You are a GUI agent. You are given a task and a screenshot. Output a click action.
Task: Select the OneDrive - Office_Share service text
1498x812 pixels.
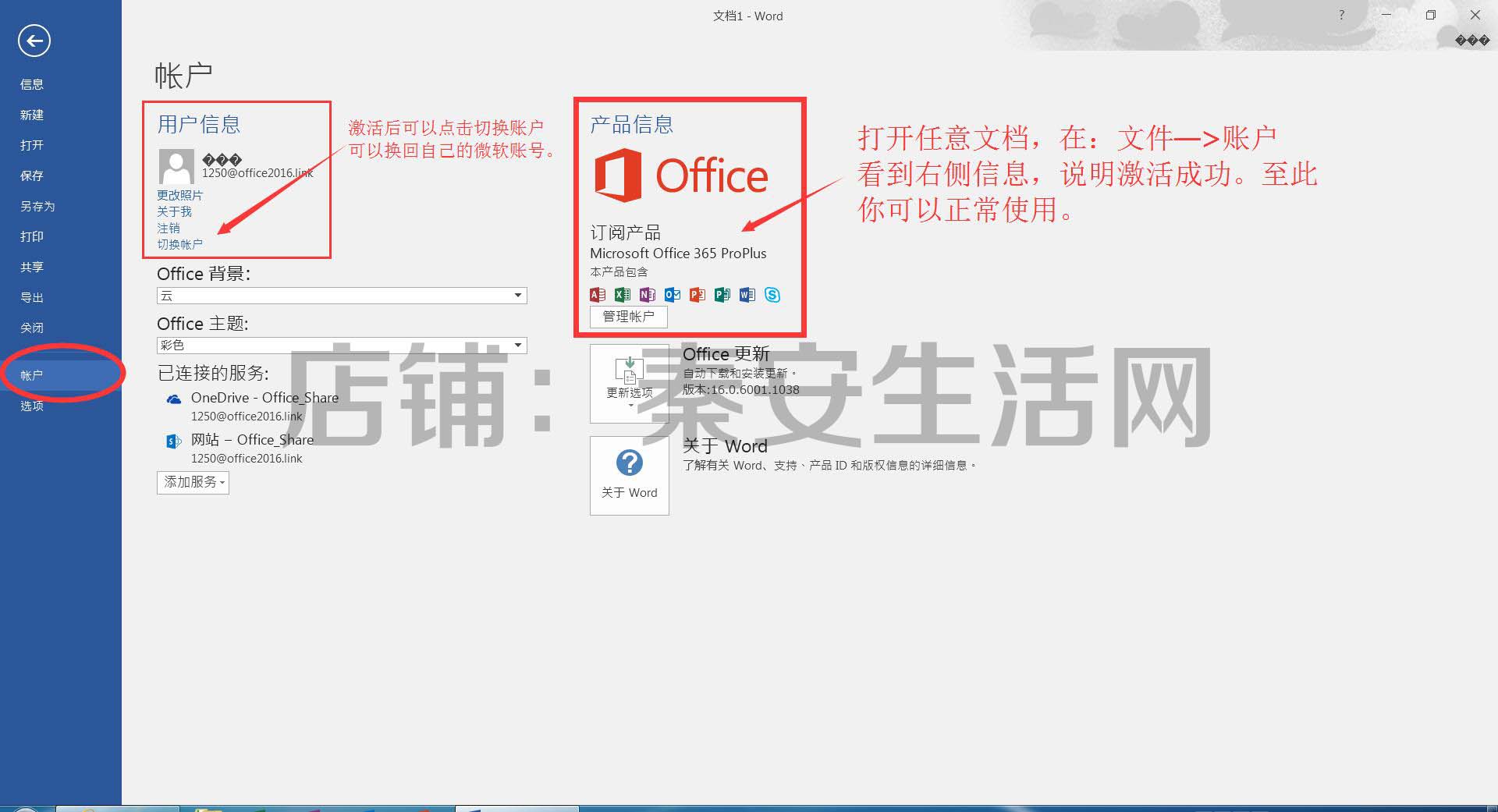coord(264,398)
